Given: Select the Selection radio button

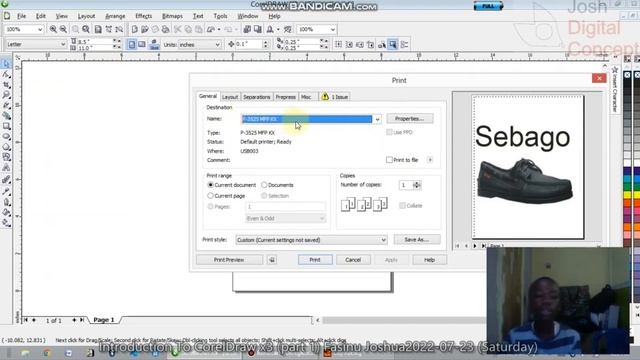Looking at the screenshot, I should (264, 196).
